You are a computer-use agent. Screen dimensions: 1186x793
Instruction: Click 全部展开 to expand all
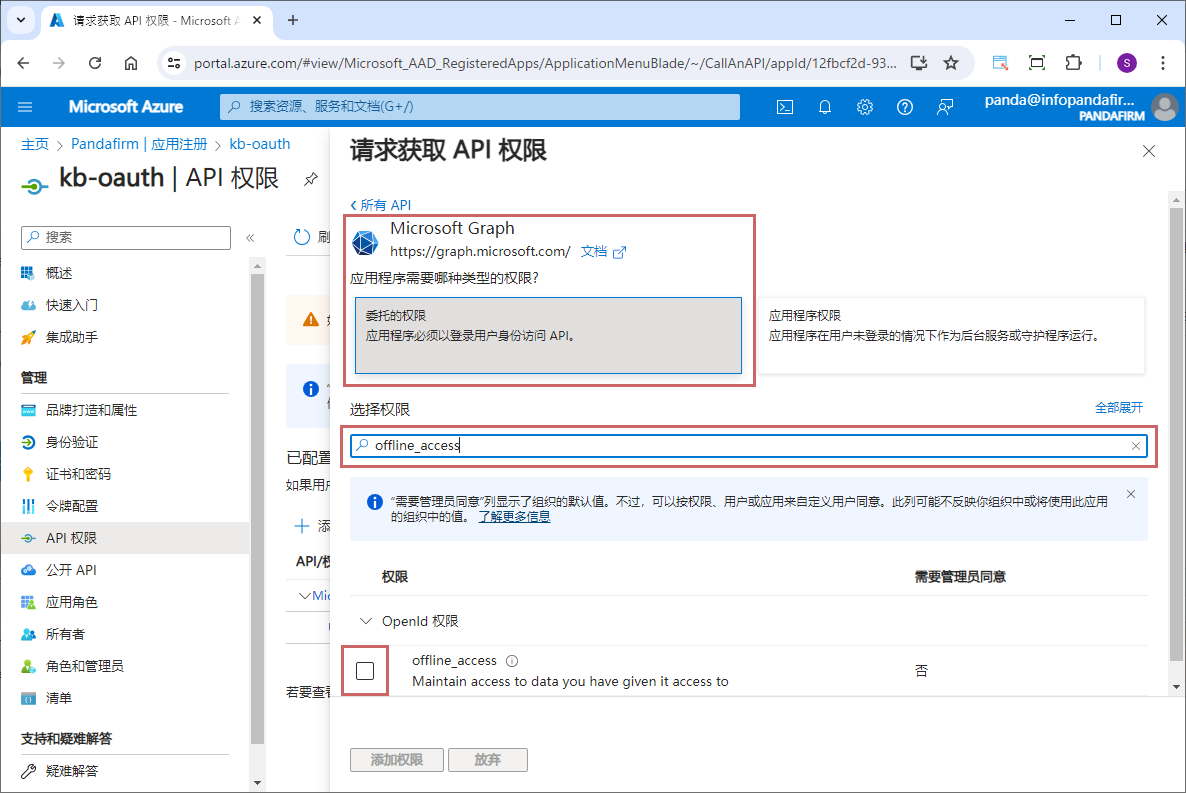tap(1118, 408)
